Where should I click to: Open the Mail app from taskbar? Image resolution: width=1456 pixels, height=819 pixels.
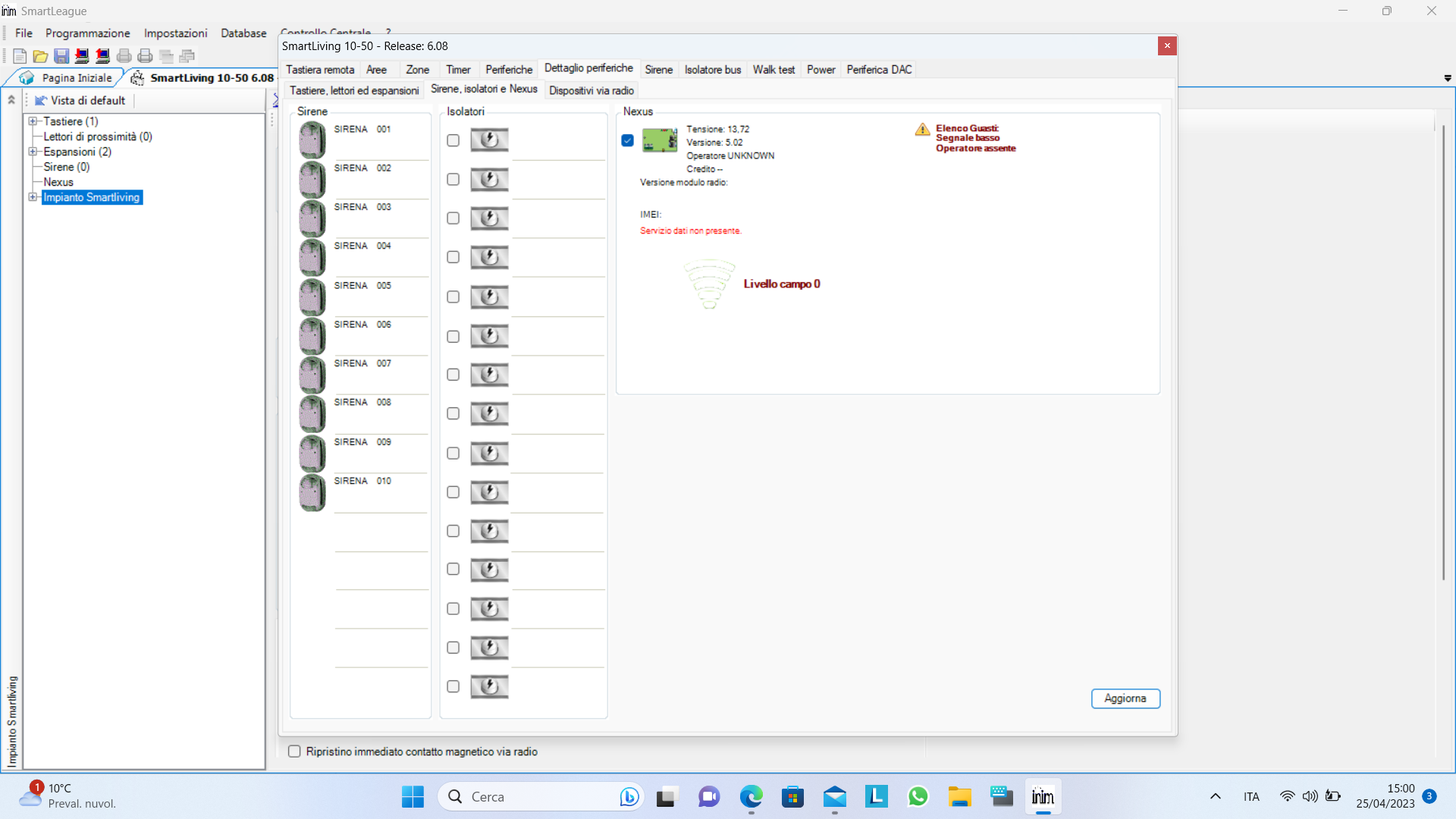[x=834, y=797]
